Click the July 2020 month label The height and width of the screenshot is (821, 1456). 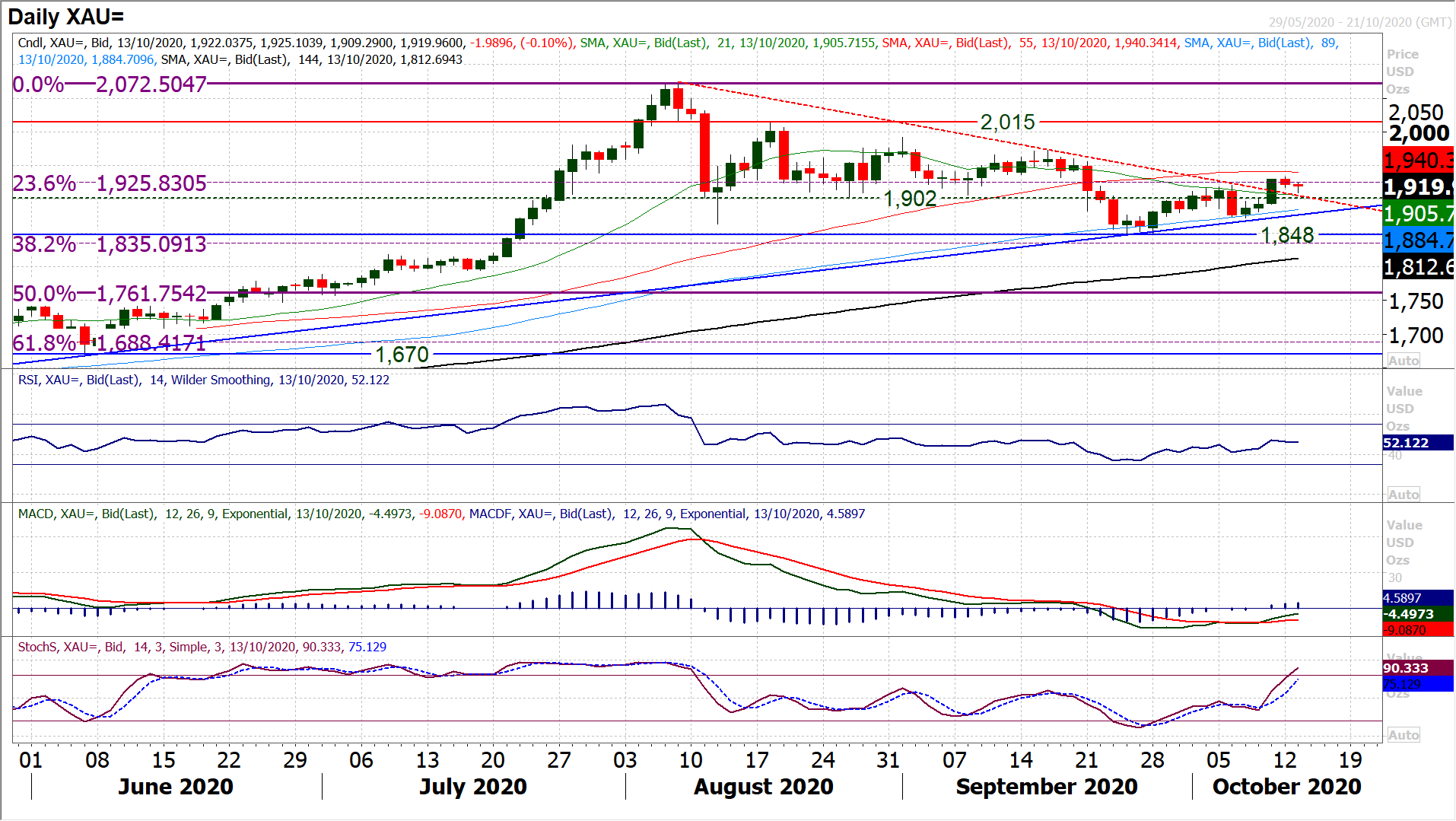point(473,787)
